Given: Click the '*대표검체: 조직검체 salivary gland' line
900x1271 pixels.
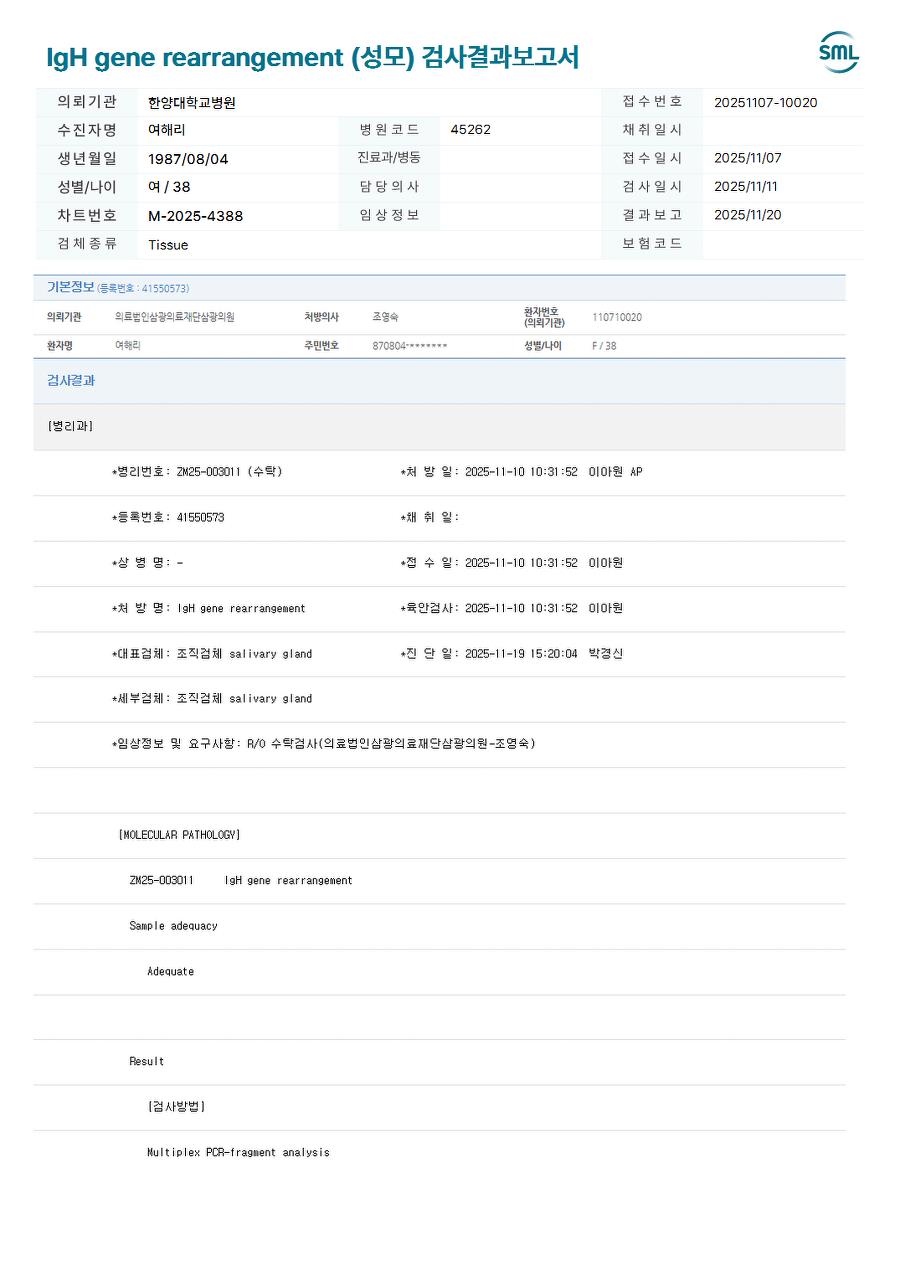Looking at the screenshot, I should coord(212,654).
